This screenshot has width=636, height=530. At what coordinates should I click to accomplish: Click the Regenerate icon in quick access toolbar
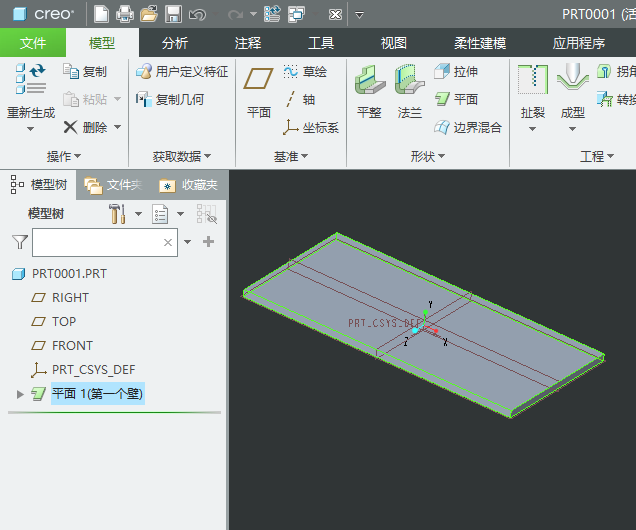[x=272, y=15]
